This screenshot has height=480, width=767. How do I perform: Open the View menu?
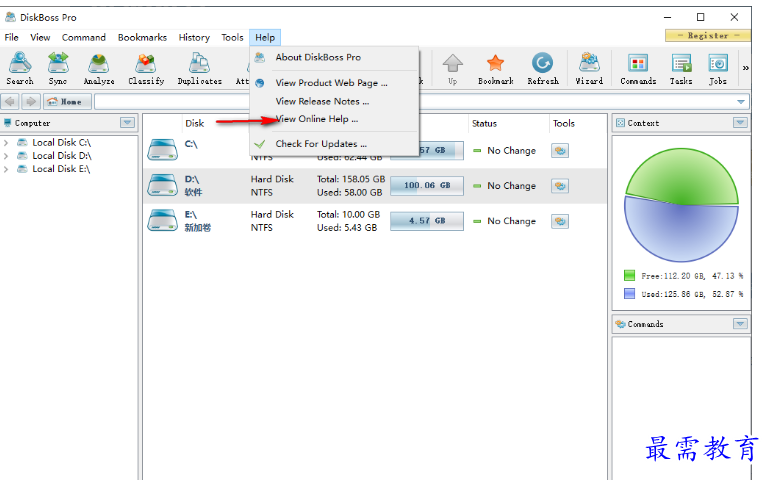click(40, 37)
